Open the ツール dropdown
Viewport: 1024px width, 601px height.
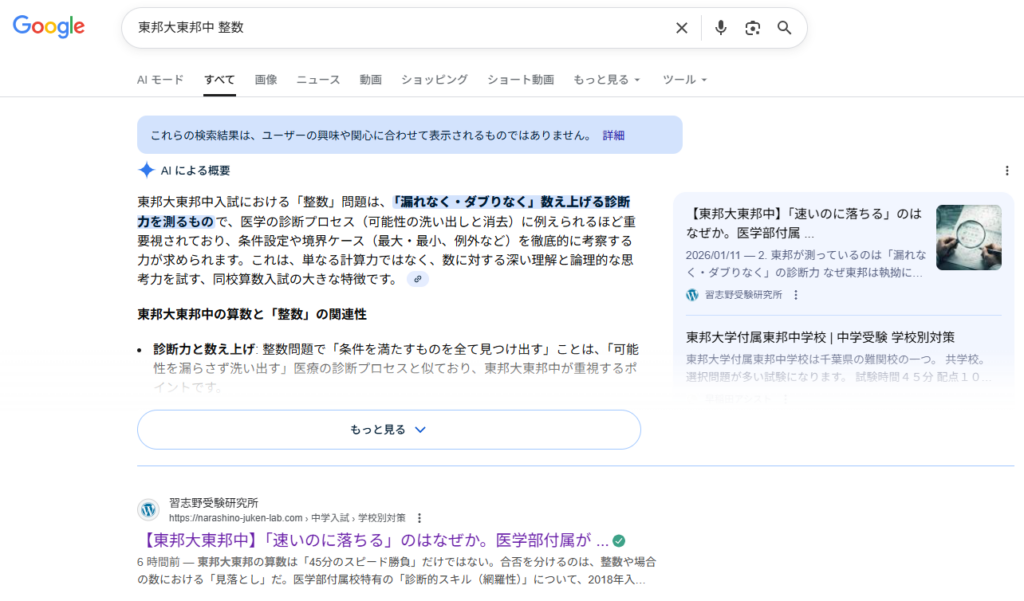pyautogui.click(x=685, y=80)
